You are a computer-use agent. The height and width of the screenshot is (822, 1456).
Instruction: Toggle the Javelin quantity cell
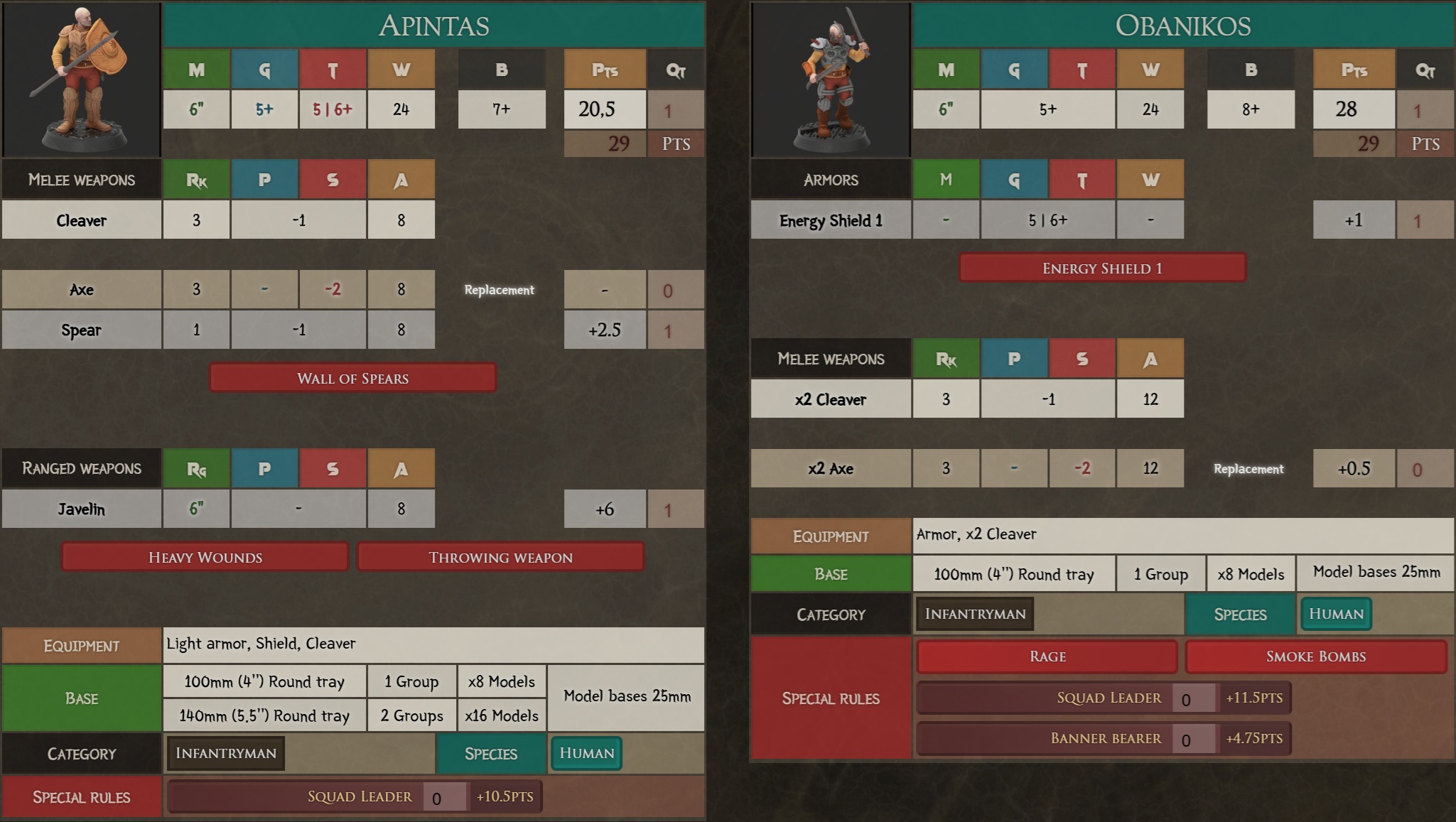[x=675, y=509]
